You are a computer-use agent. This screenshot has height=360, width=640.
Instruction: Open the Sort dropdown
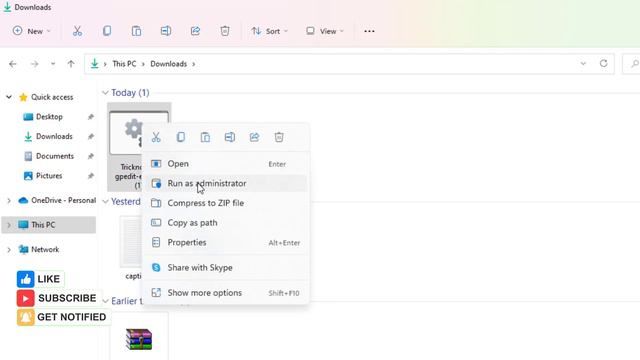[x=269, y=31]
